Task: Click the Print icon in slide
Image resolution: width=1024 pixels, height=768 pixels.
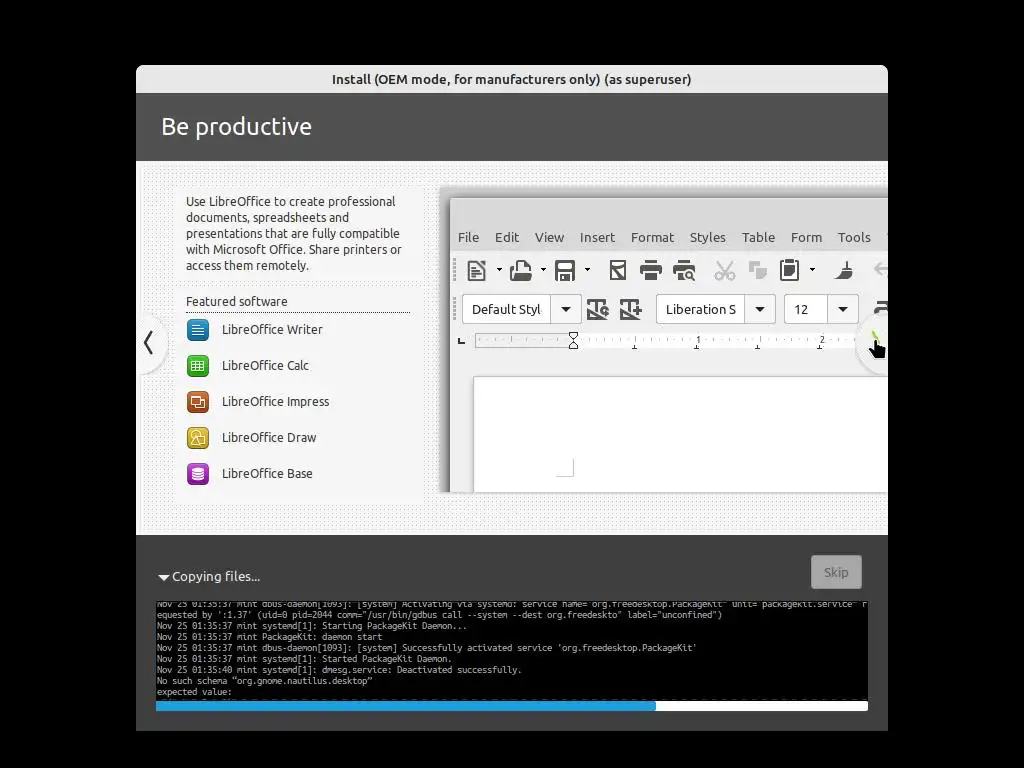Action: [x=650, y=270]
